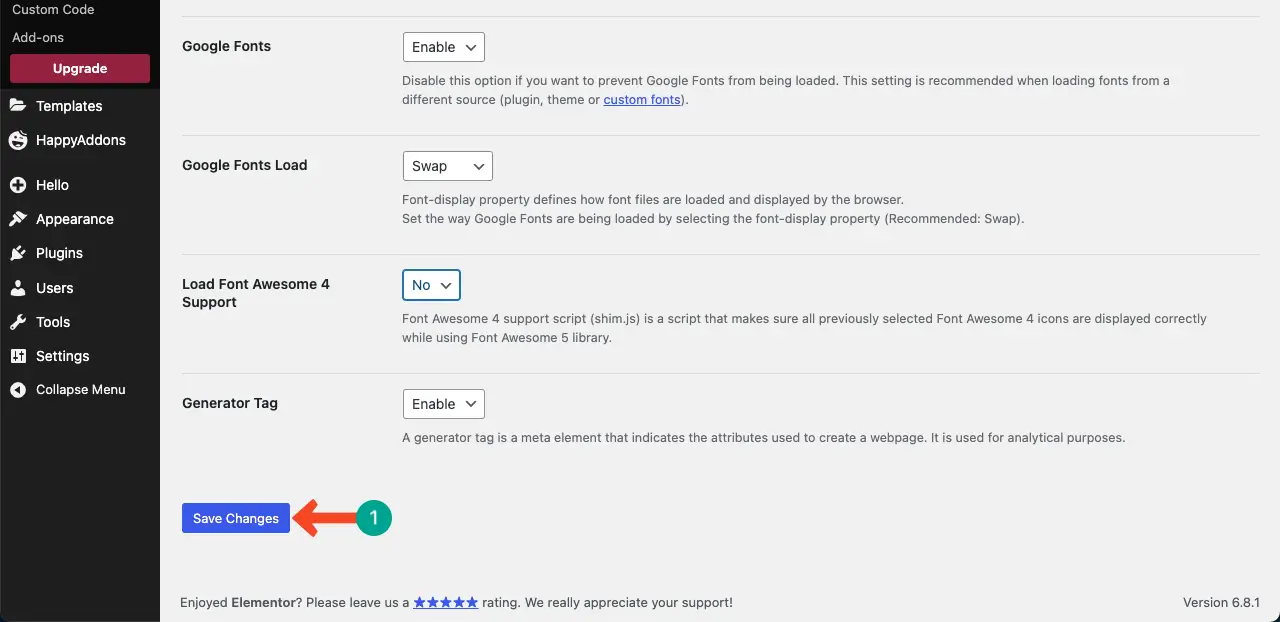Click the HappyAddons smiley icon

click(18, 140)
